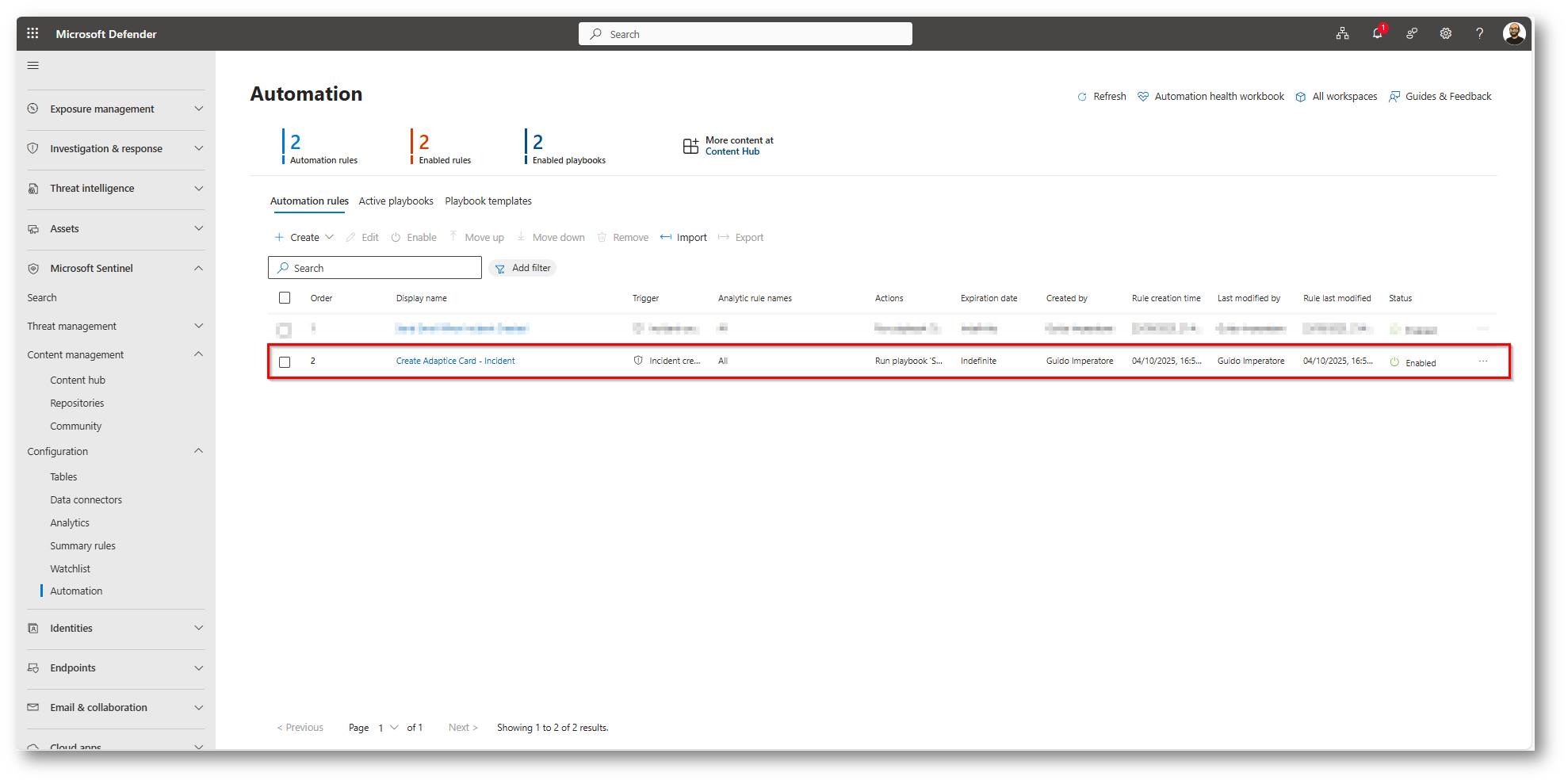Viewport: 1568px width, 784px height.
Task: Select all rows with header checkbox
Action: point(285,298)
